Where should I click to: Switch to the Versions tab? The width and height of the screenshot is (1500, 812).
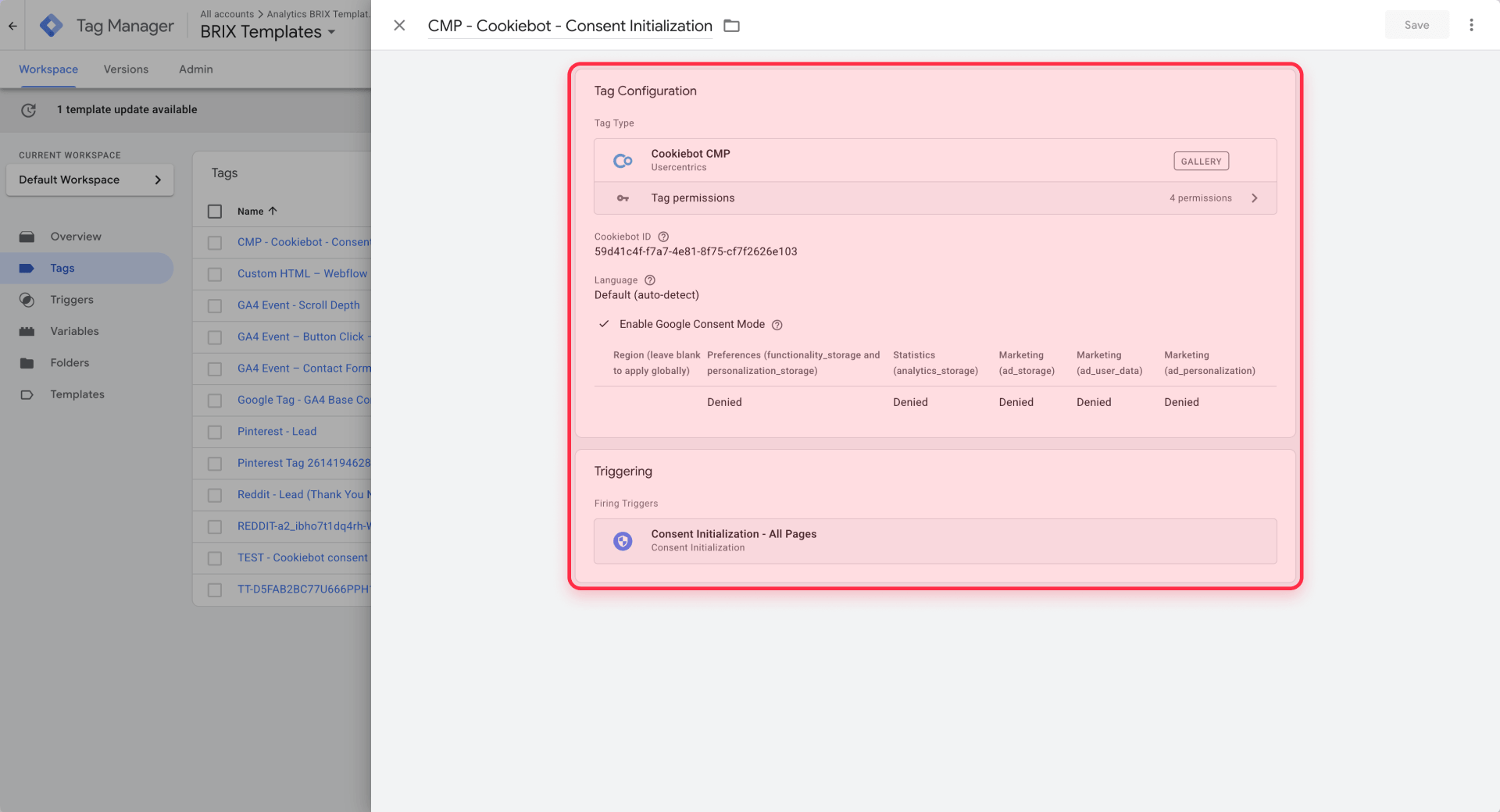126,69
